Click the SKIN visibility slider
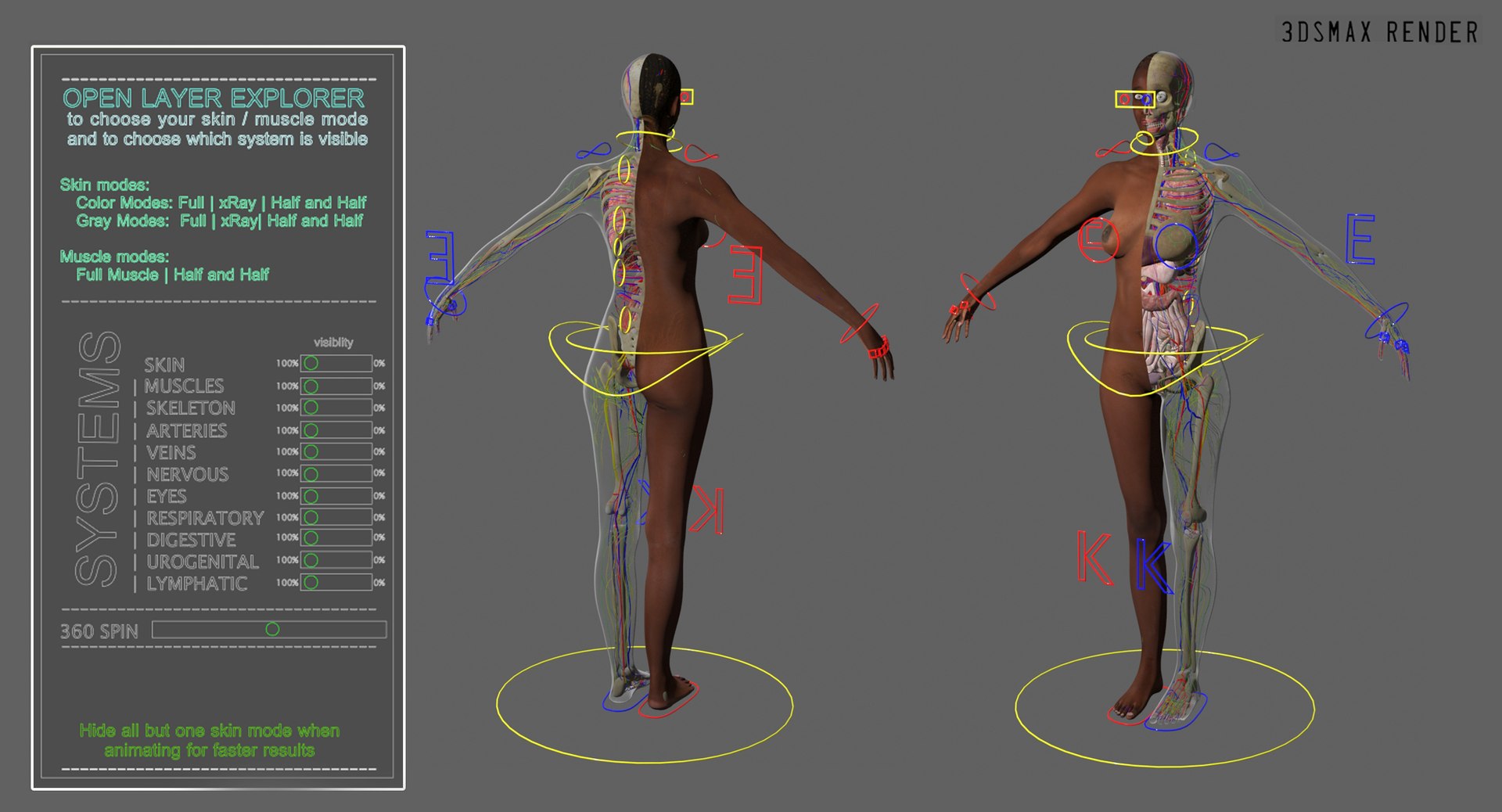Image resolution: width=1502 pixels, height=812 pixels. point(336,363)
